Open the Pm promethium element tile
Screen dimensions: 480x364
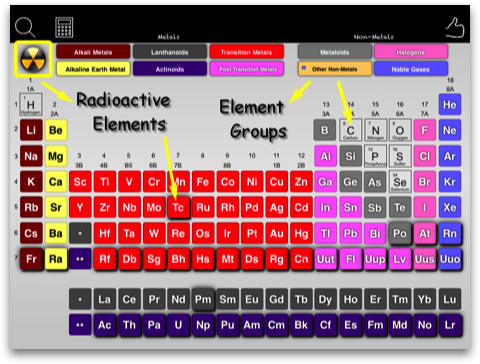[x=203, y=299]
